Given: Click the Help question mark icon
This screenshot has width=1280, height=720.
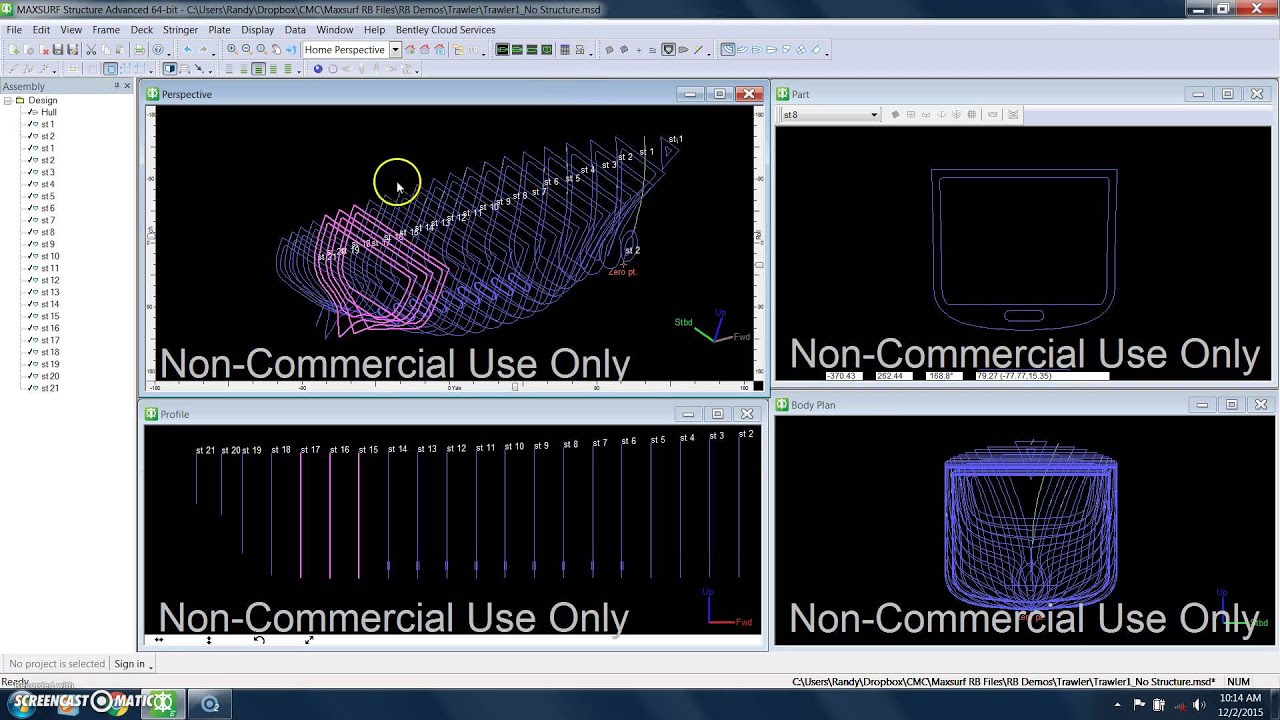Looking at the screenshot, I should 158,49.
